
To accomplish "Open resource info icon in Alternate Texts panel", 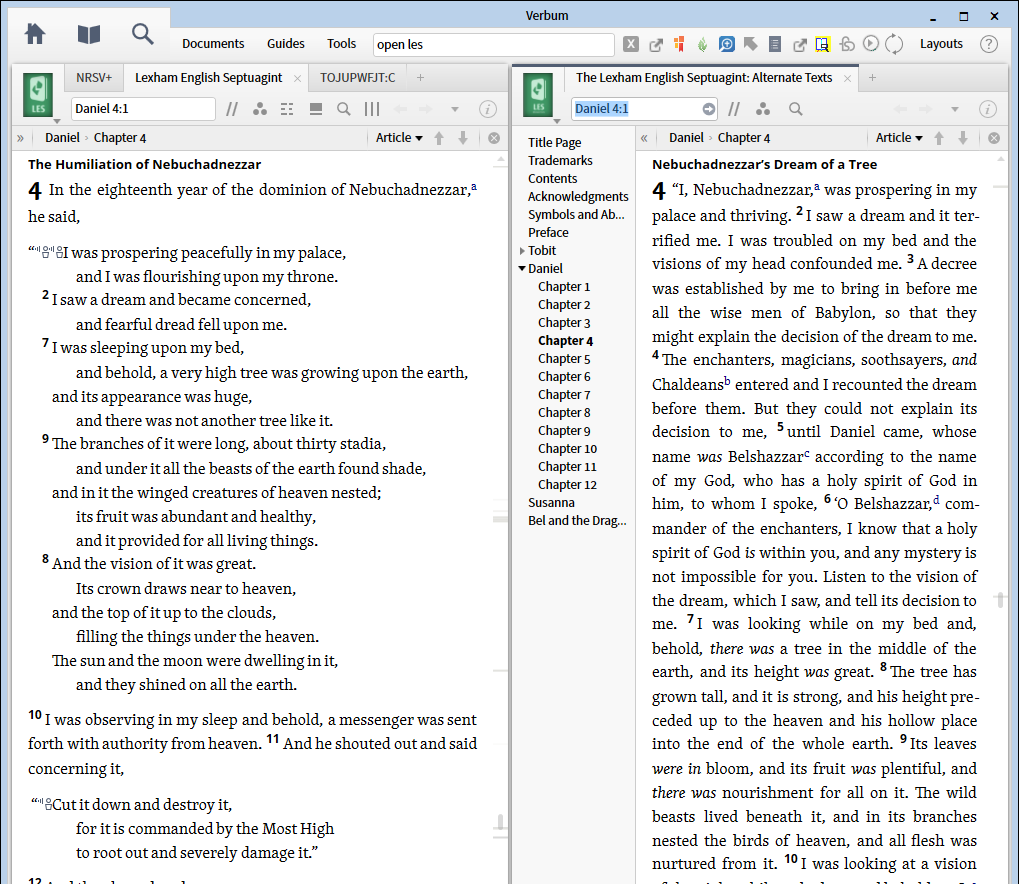I will [987, 109].
